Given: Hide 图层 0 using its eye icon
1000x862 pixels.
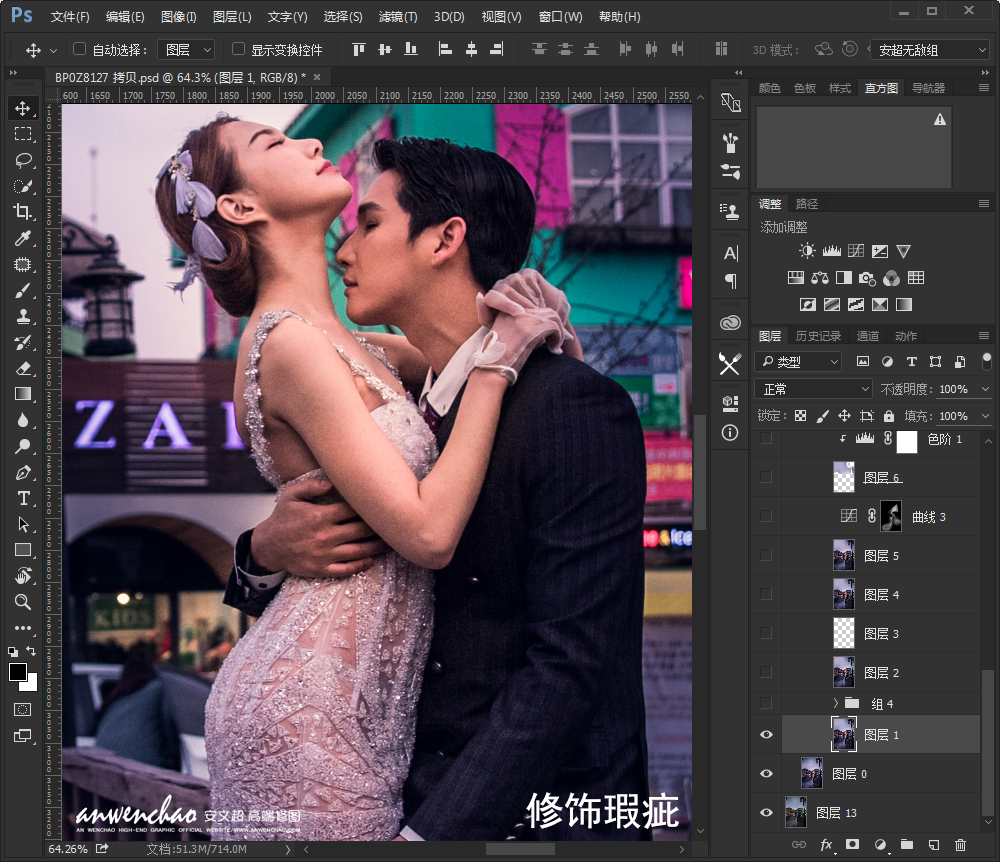Looking at the screenshot, I should point(766,773).
